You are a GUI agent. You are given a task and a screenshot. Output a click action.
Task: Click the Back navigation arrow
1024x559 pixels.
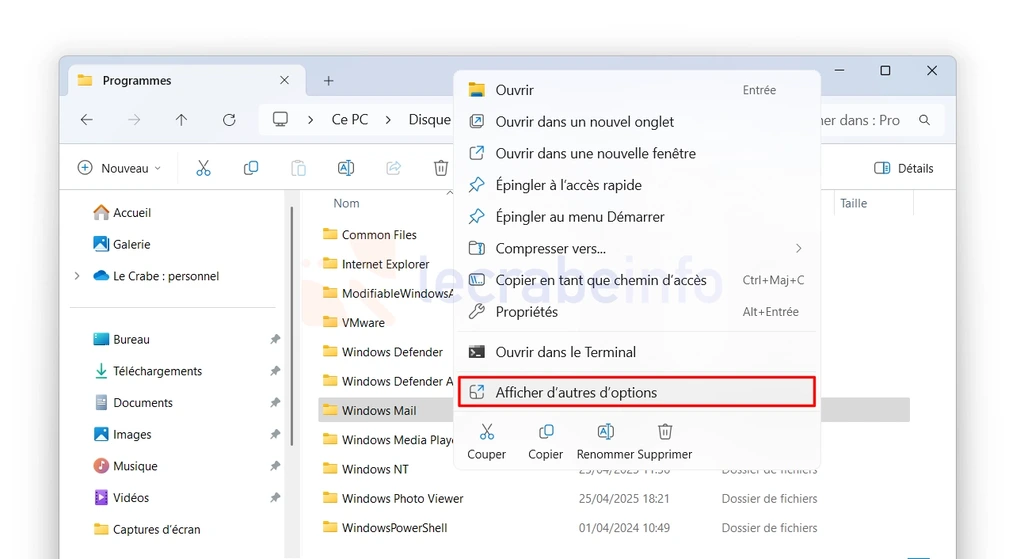click(x=87, y=120)
